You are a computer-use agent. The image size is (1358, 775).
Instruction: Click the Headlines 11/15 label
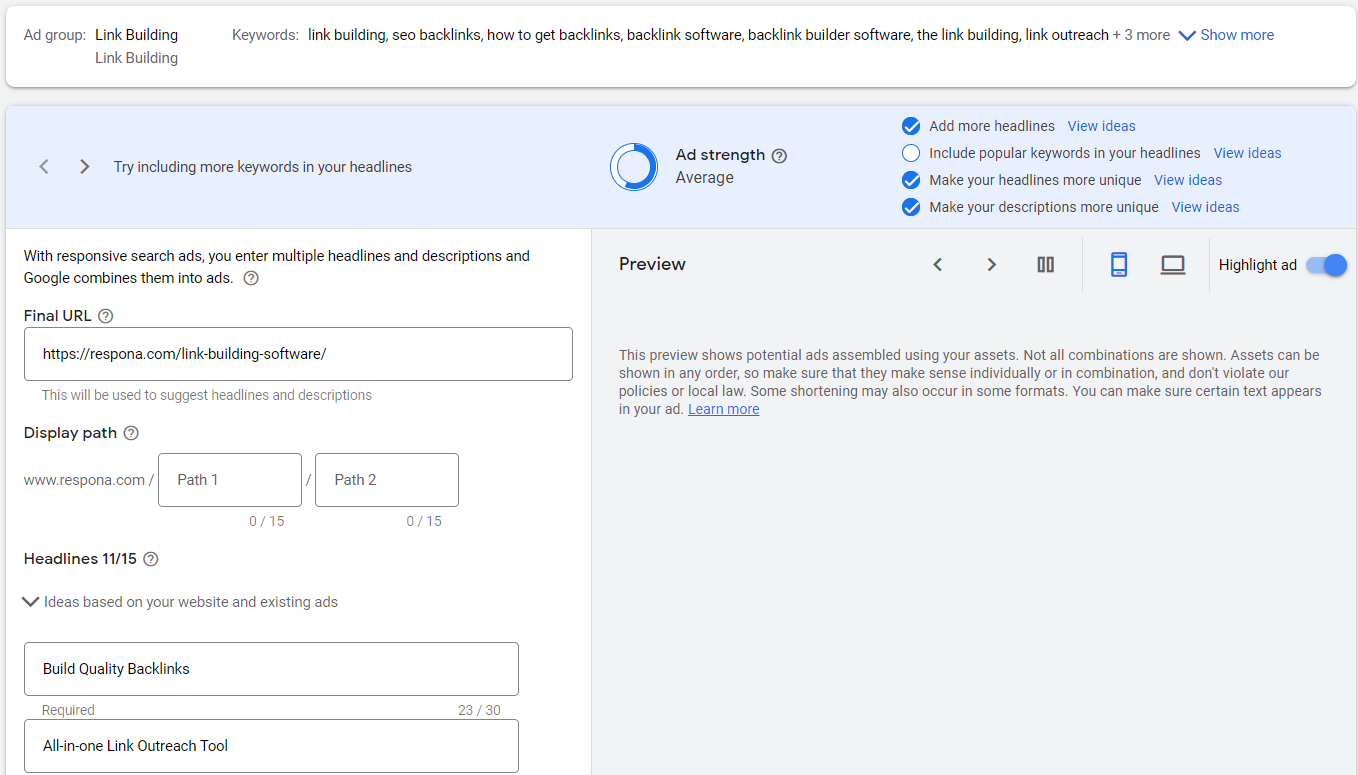point(80,559)
